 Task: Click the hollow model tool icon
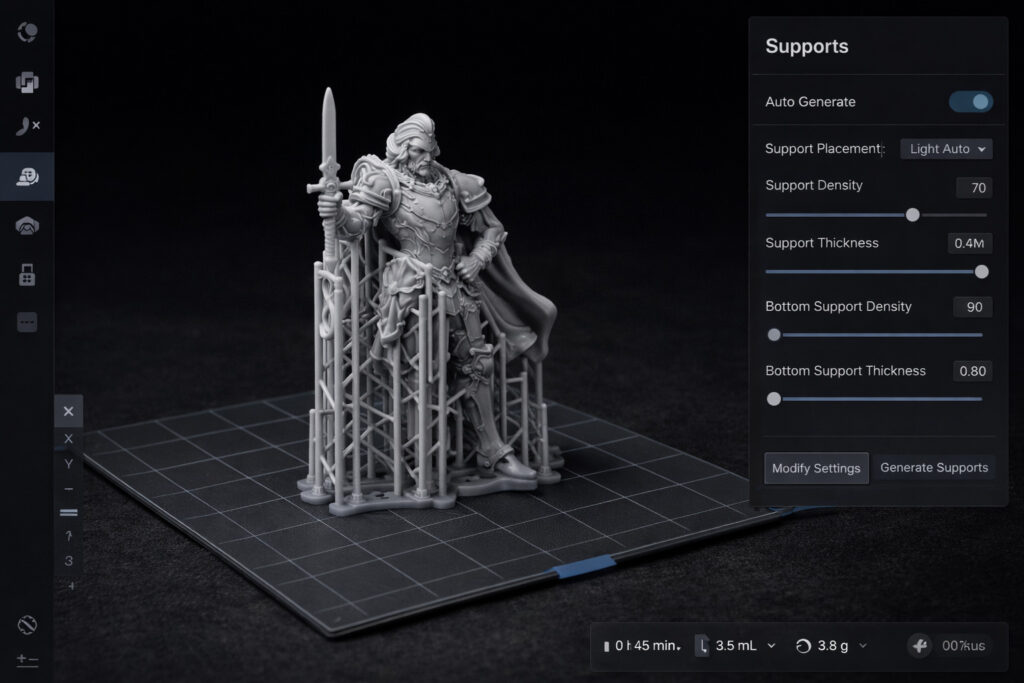tap(27, 225)
